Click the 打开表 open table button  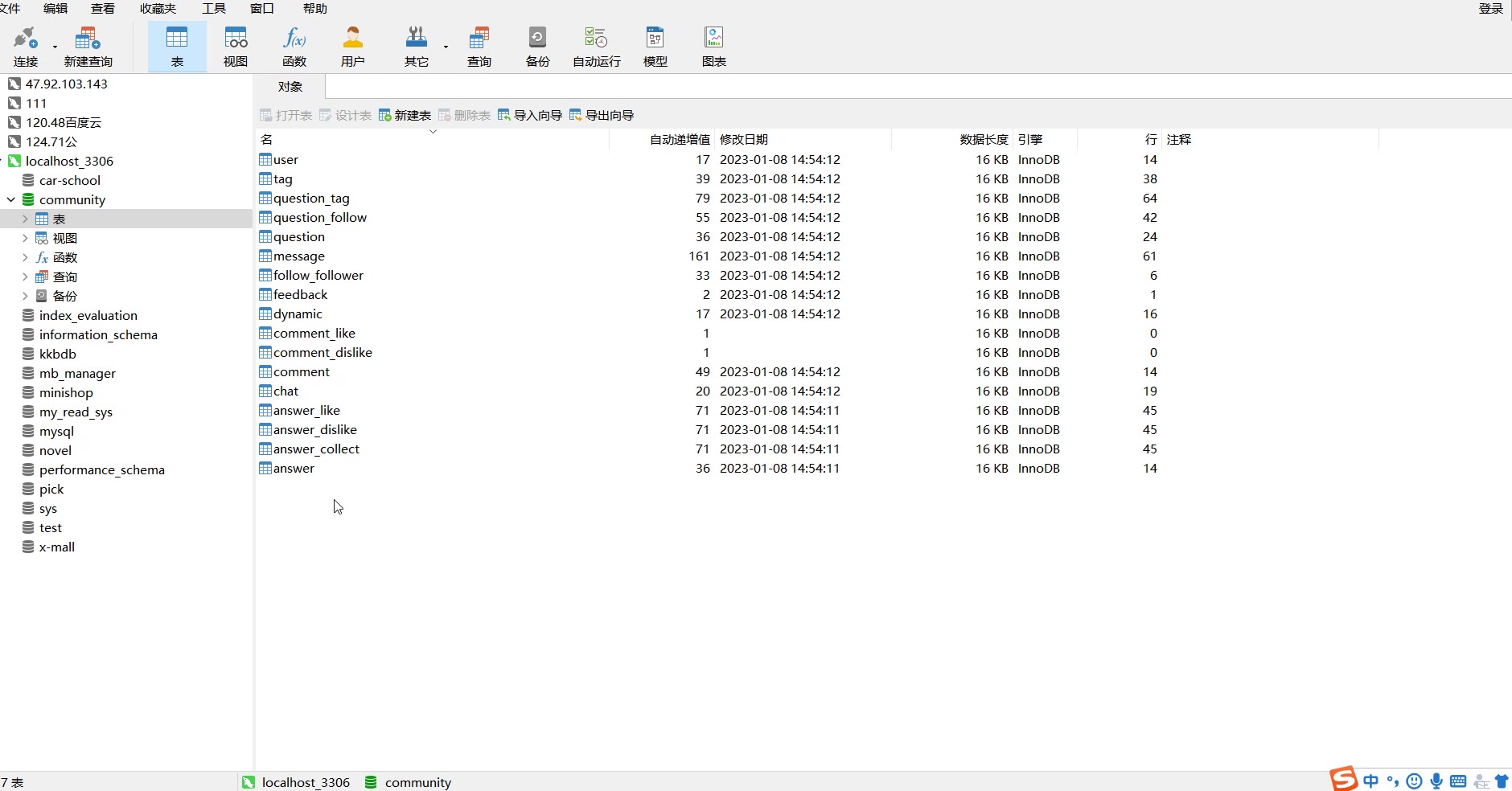tap(286, 115)
